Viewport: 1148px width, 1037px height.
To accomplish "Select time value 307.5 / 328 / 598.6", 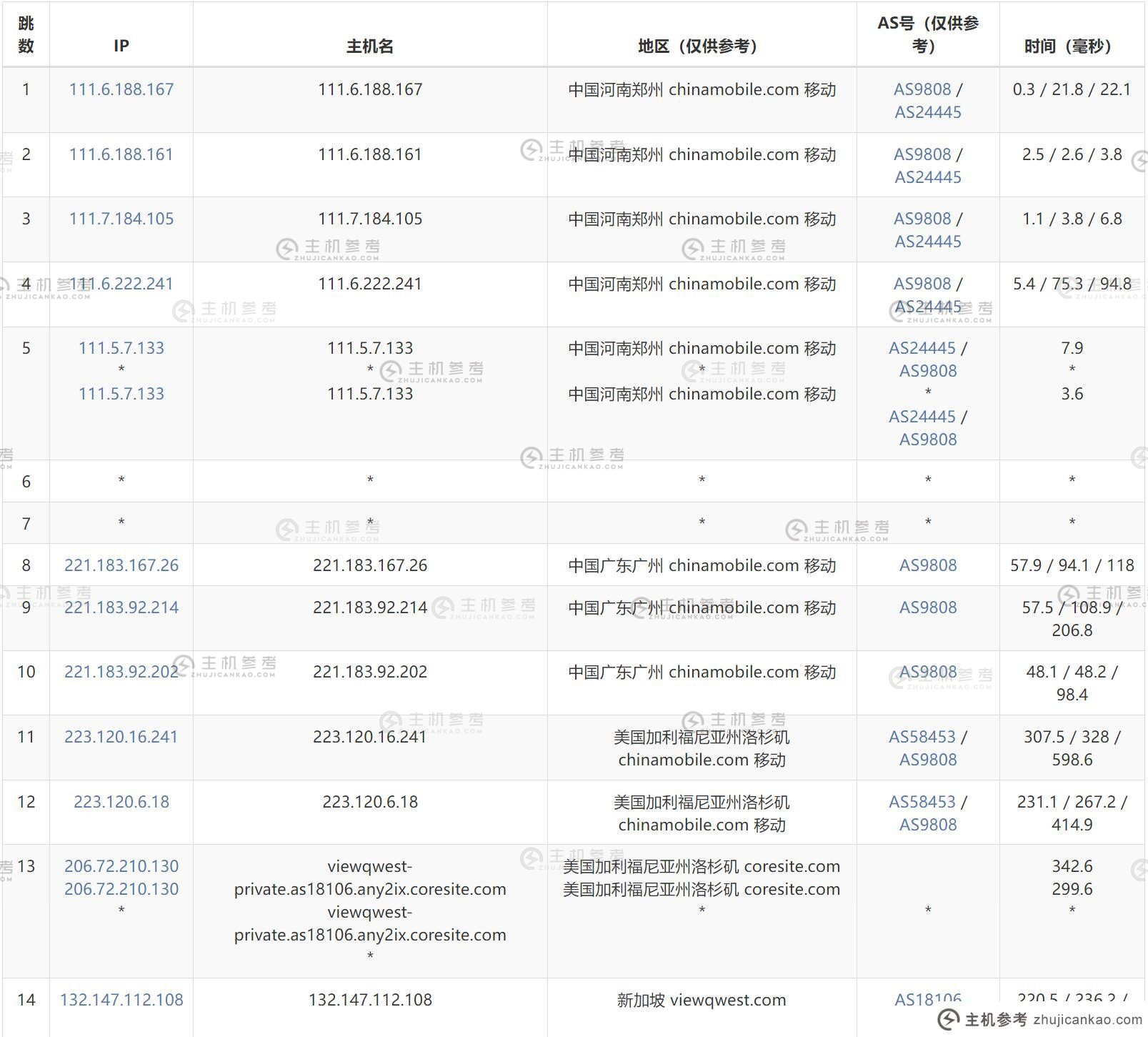I will click(x=1072, y=748).
